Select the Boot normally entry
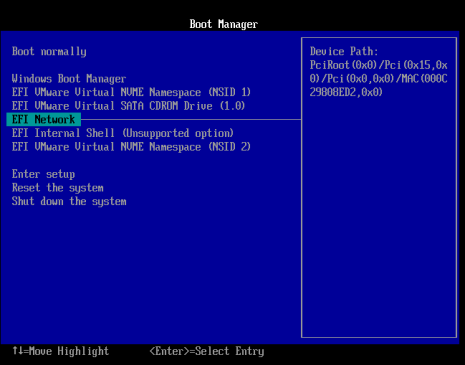This screenshot has width=465, height=365. [49, 52]
